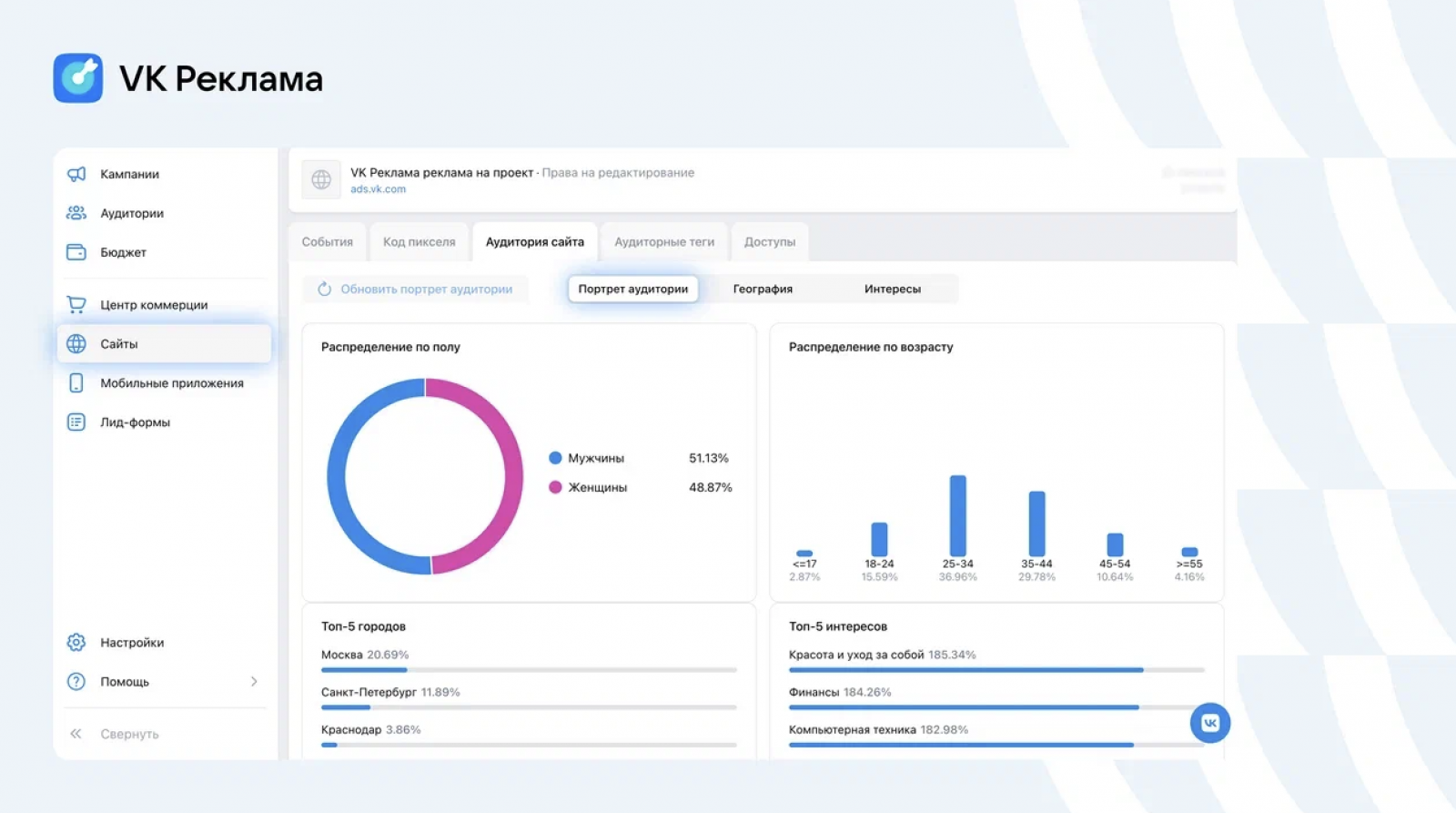1456x813 pixels.
Task: Open the ads.vk.com link
Action: pyautogui.click(x=379, y=189)
